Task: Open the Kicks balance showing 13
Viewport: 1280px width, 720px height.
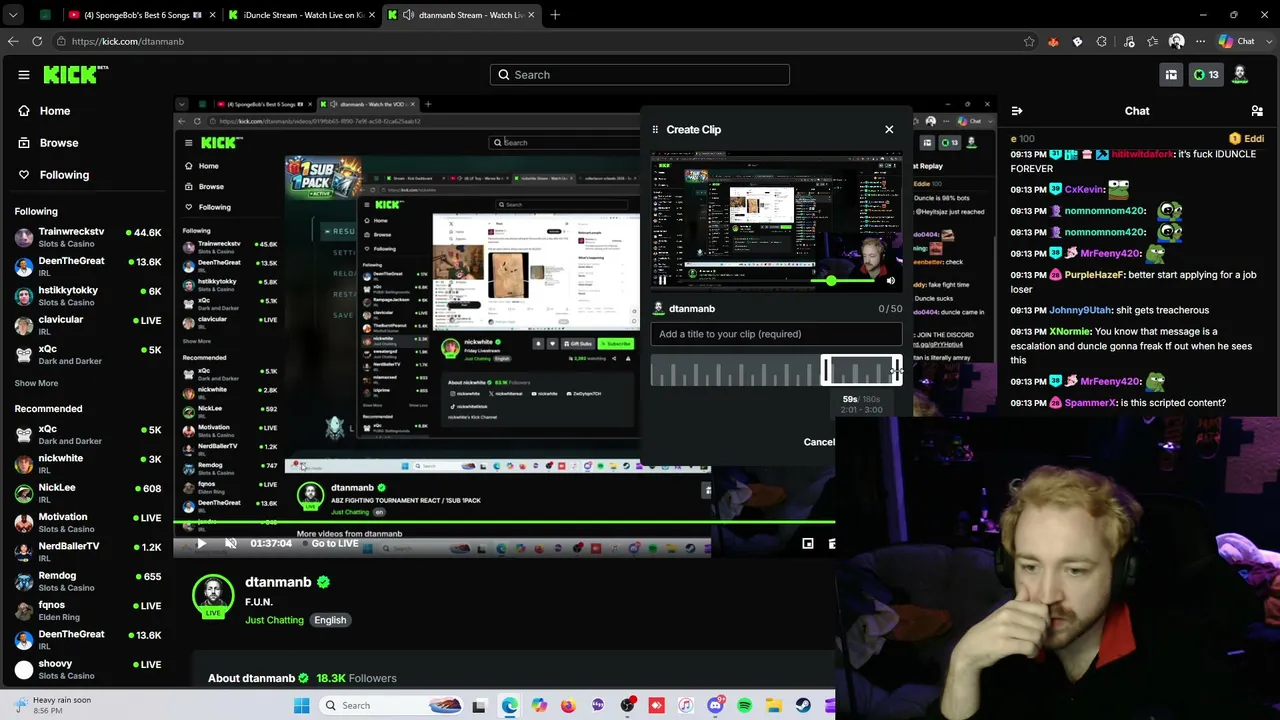Action: click(x=1206, y=75)
